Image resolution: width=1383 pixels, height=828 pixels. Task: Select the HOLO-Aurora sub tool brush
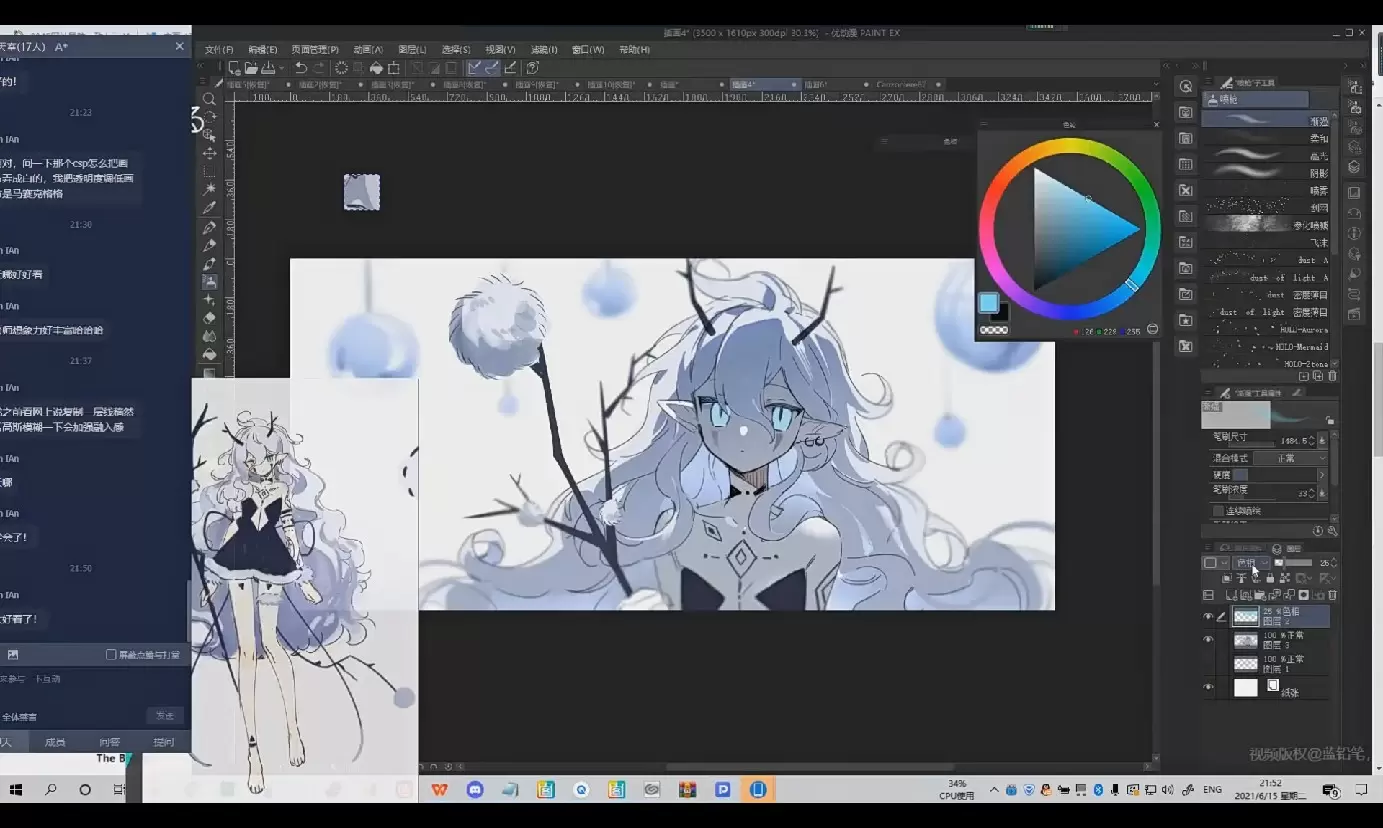click(1268, 329)
